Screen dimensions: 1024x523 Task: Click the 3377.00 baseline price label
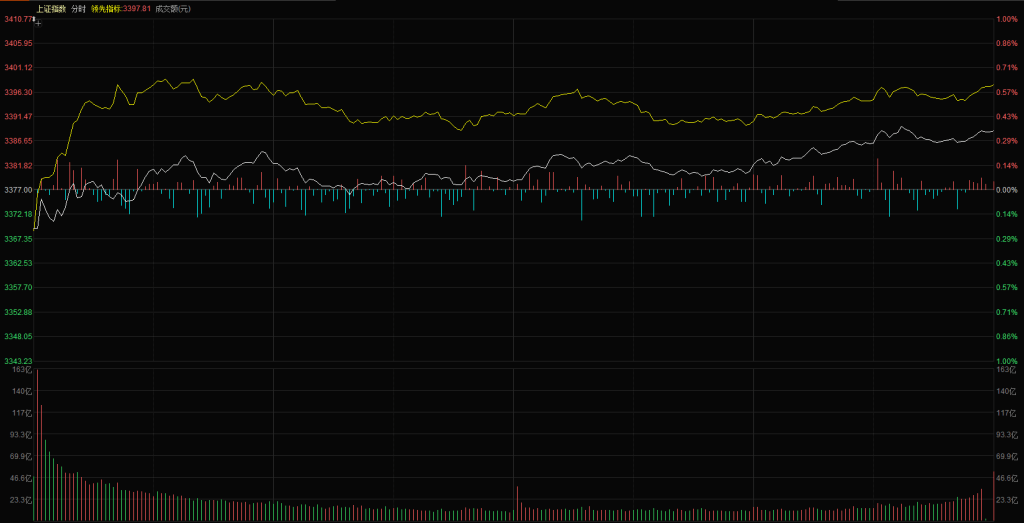pyautogui.click(x=18, y=189)
